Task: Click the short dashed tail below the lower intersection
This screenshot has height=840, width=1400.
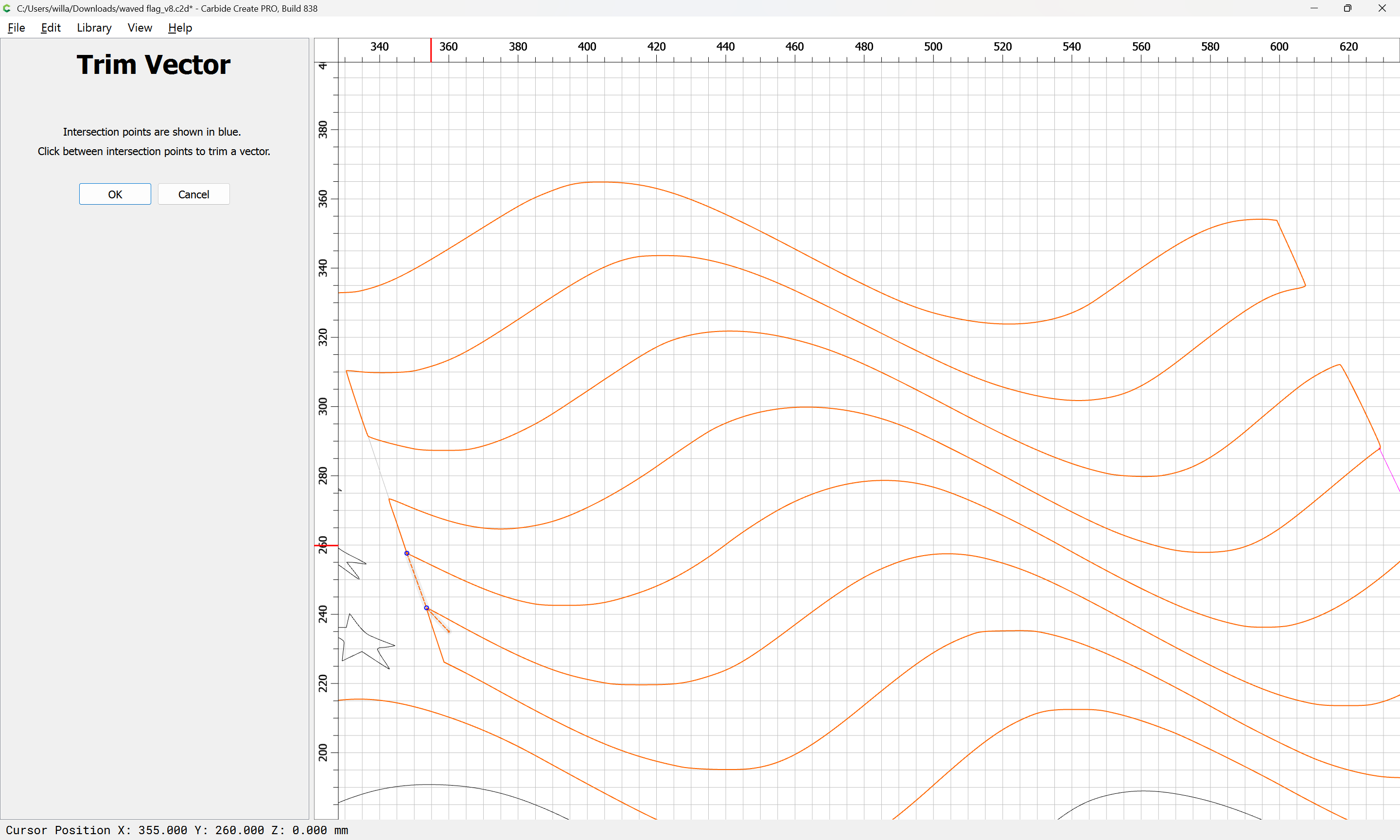Action: point(439,621)
